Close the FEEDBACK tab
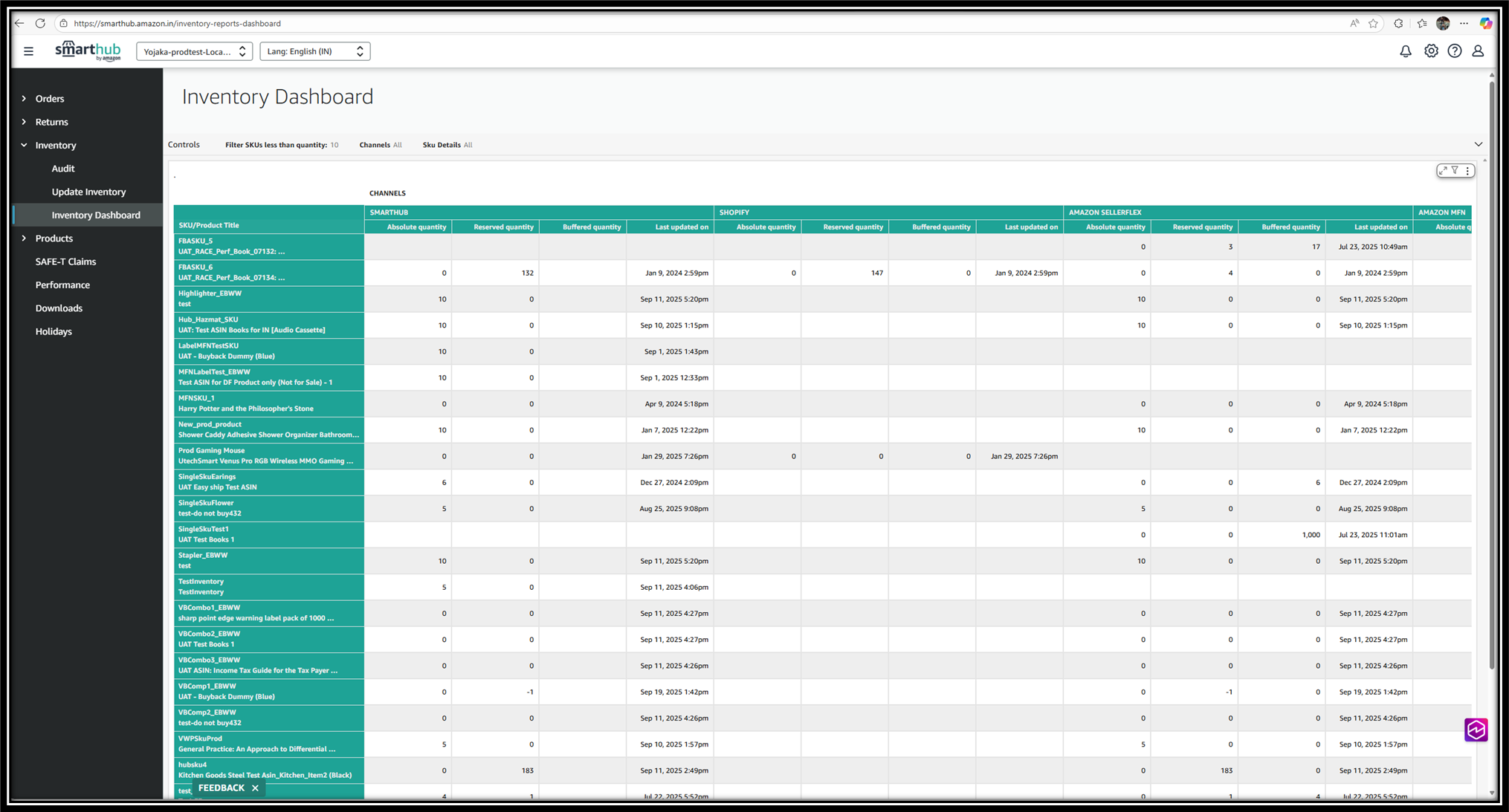Image resolution: width=1509 pixels, height=812 pixels. [x=255, y=788]
